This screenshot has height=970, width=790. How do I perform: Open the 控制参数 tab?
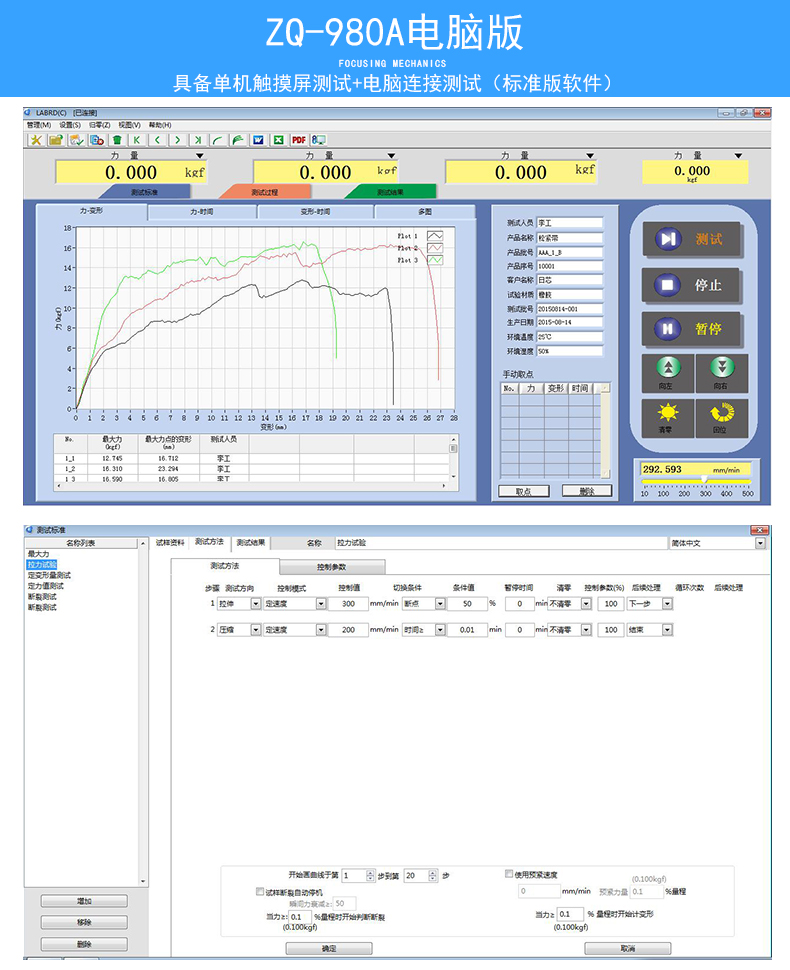331,567
